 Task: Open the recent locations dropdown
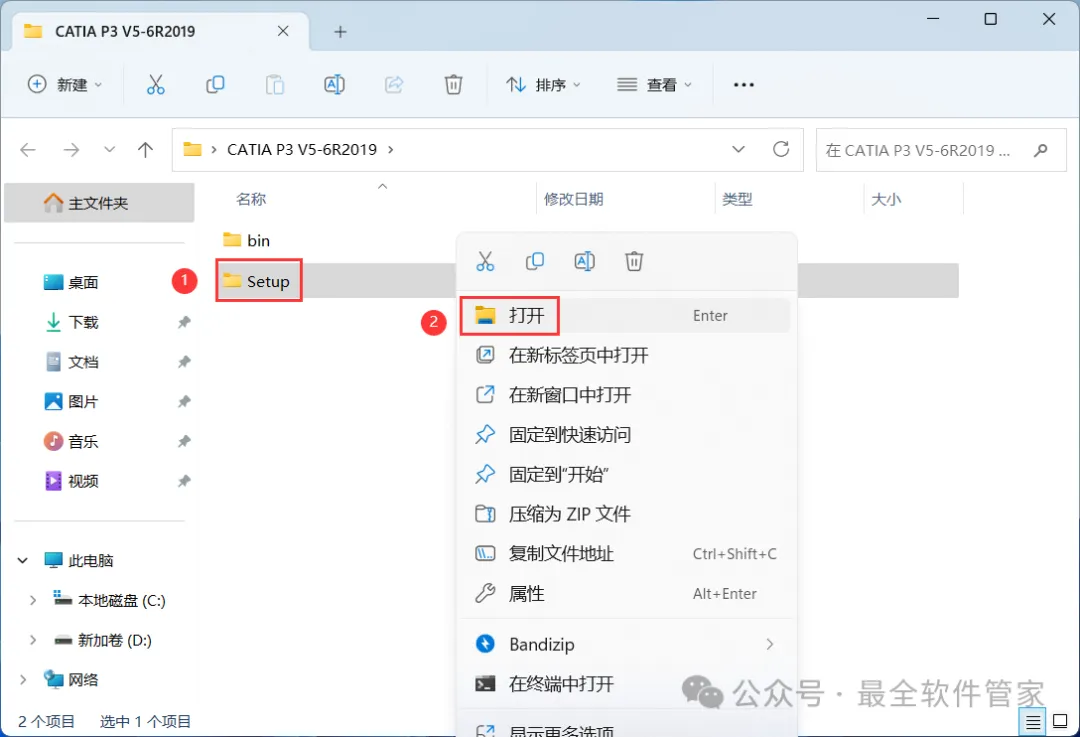(109, 149)
